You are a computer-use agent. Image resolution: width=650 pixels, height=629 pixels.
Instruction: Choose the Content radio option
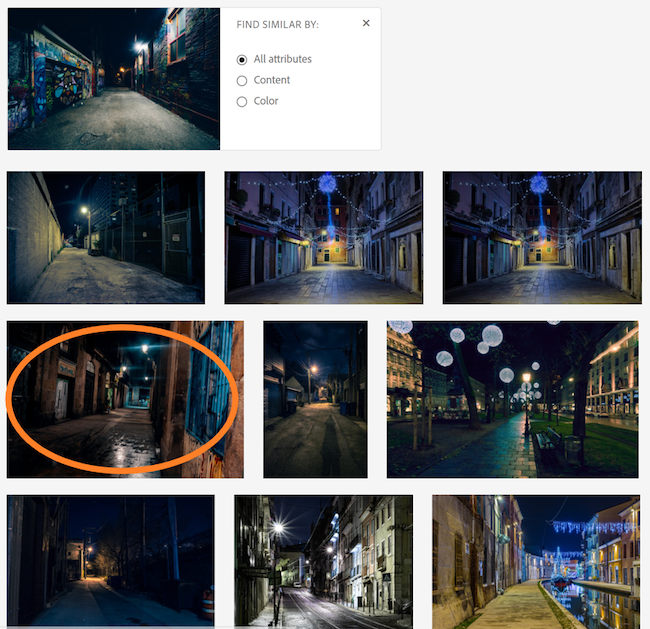pyautogui.click(x=242, y=80)
